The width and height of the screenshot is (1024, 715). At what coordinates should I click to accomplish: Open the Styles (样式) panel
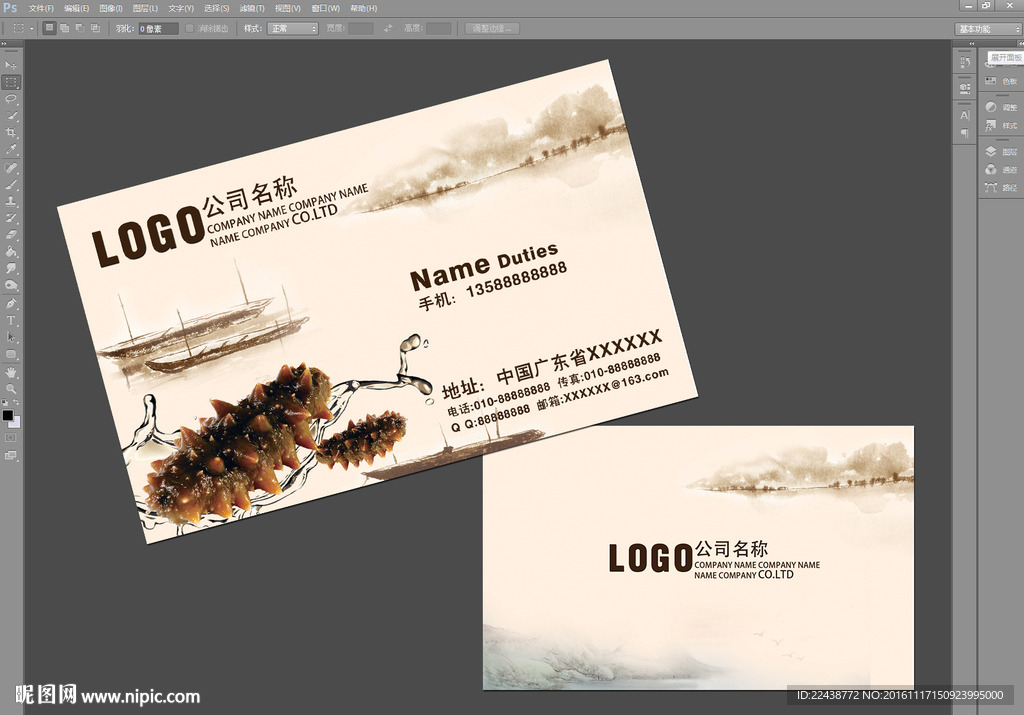pos(1001,125)
